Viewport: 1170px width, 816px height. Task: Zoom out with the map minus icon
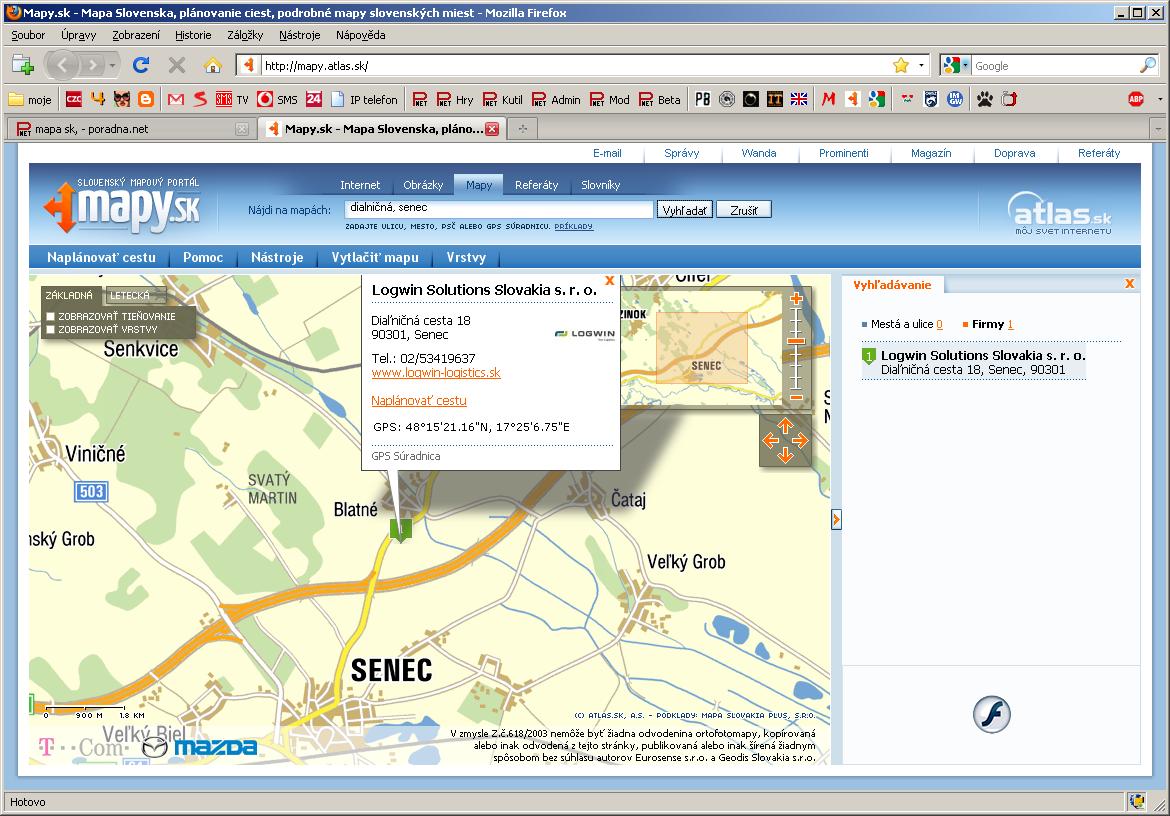pyautogui.click(x=796, y=397)
